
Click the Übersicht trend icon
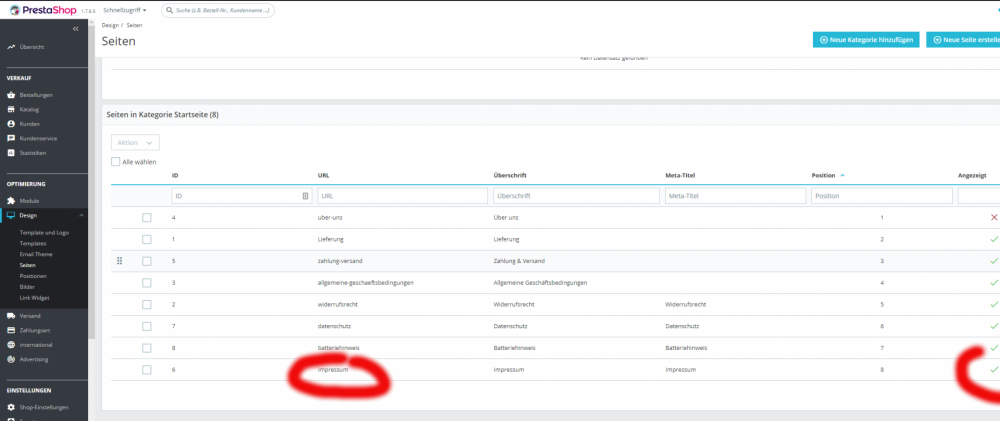pos(11,47)
